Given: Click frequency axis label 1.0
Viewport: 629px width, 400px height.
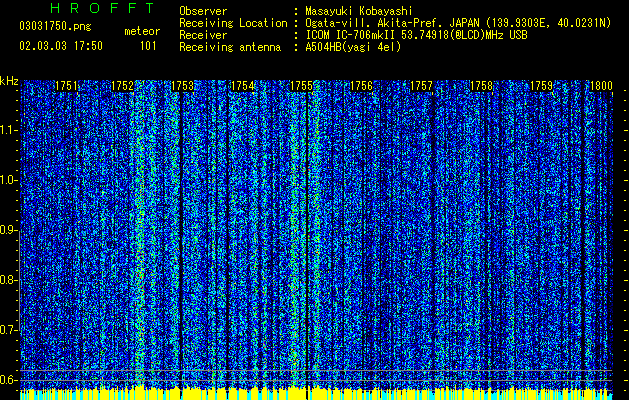Looking at the screenshot, I should click(x=9, y=180).
